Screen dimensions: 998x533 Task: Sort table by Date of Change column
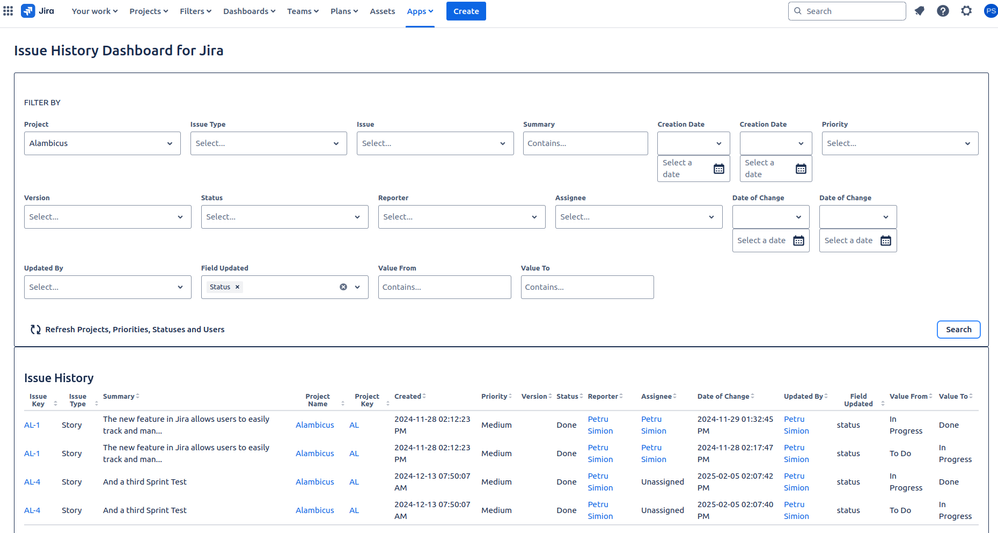[752, 396]
